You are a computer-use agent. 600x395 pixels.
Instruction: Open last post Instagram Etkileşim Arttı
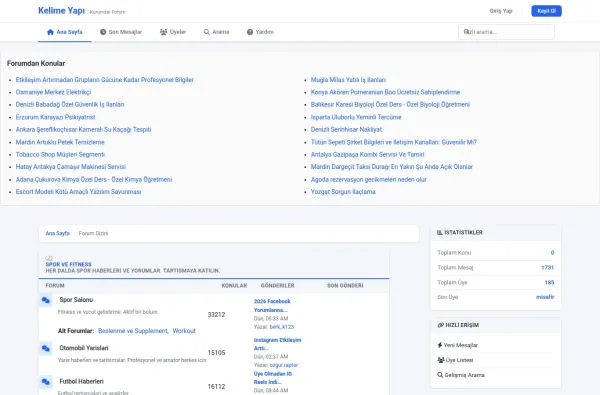[277, 344]
